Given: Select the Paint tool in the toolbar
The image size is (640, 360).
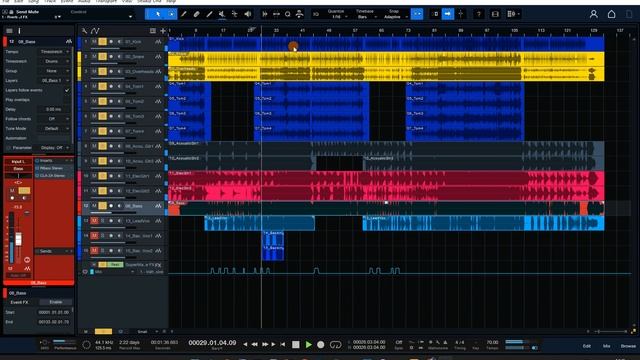Looking at the screenshot, I should tap(209, 14).
